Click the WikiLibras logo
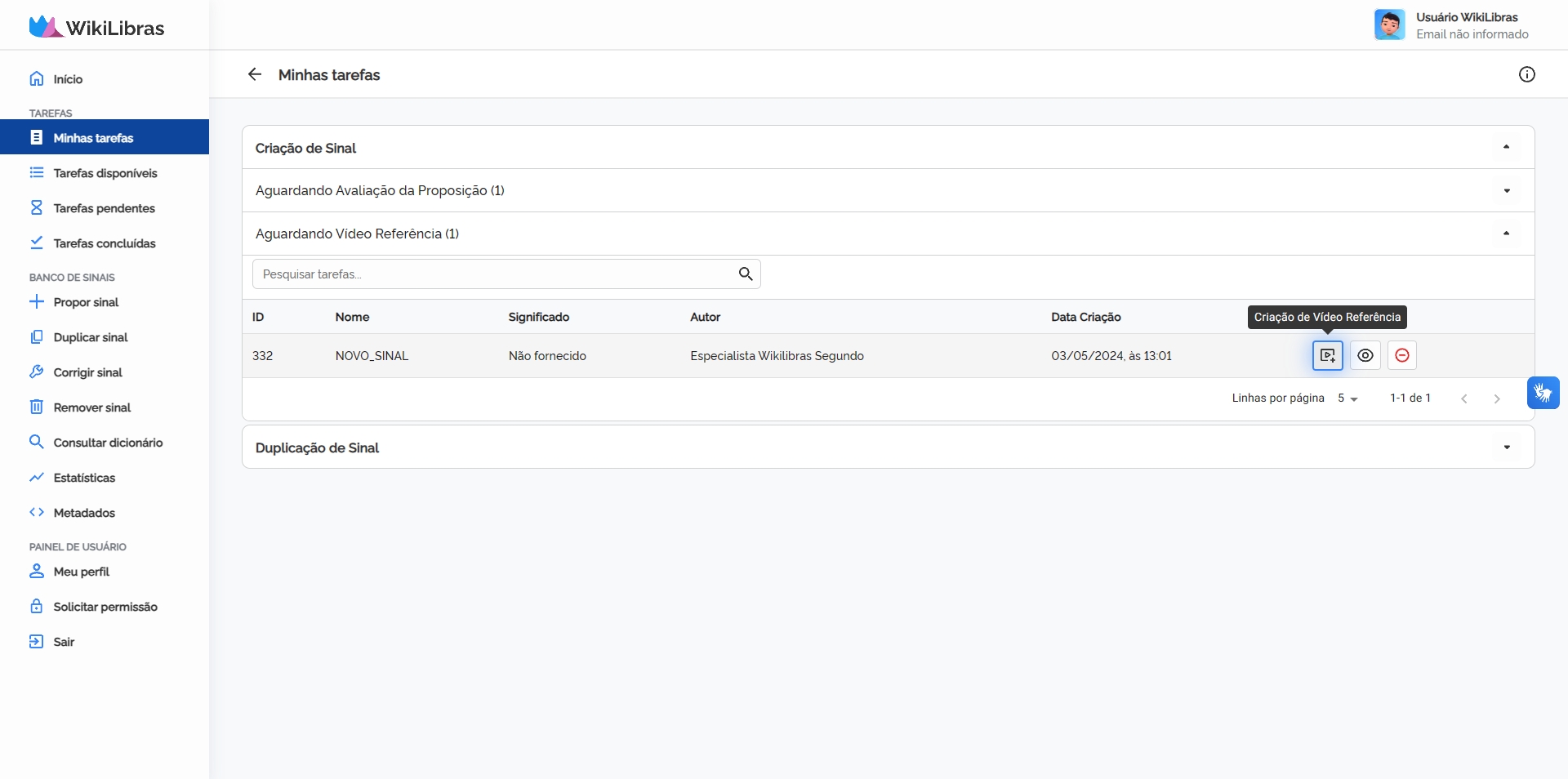The width and height of the screenshot is (1568, 779). point(96,27)
